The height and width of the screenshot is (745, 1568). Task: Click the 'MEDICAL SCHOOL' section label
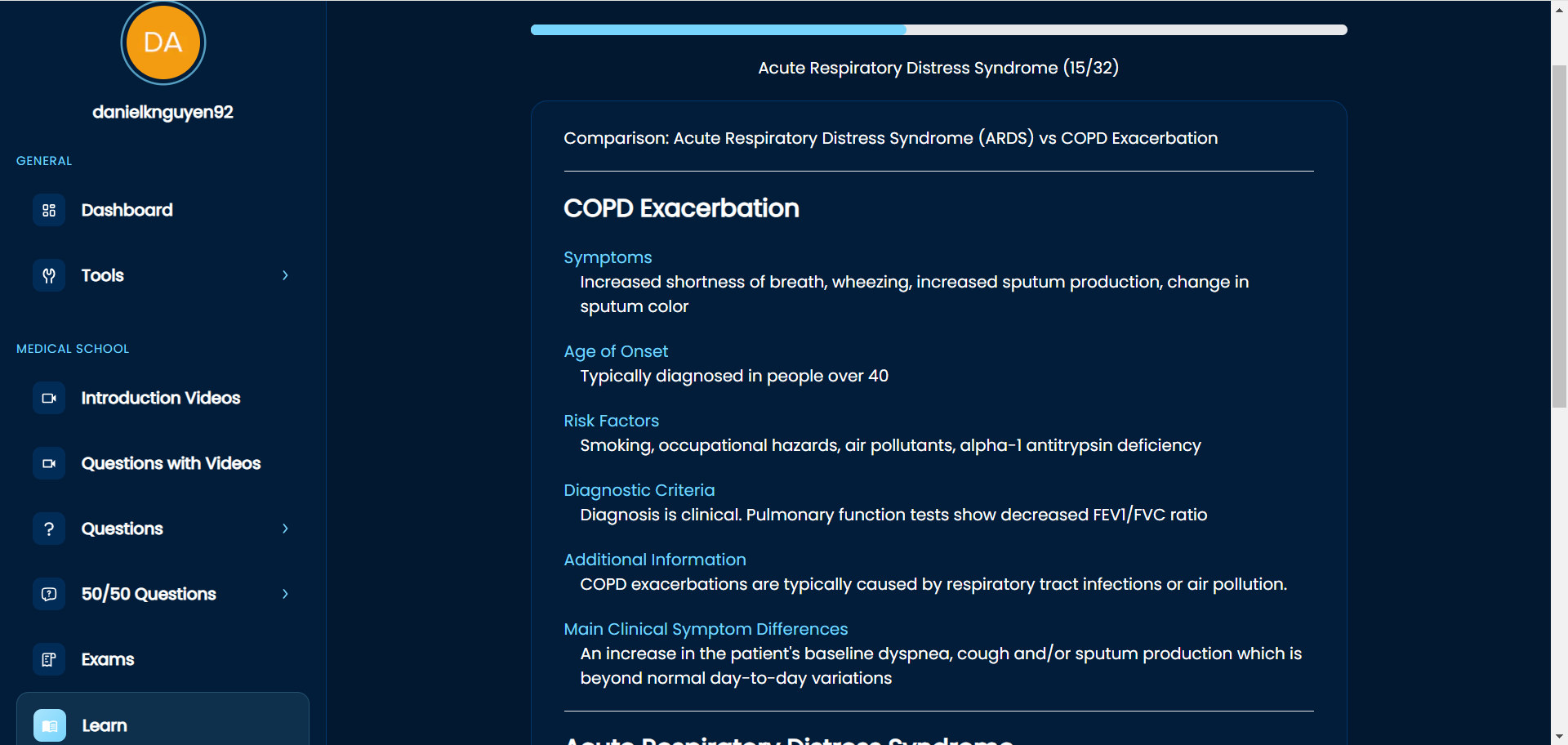(x=73, y=349)
